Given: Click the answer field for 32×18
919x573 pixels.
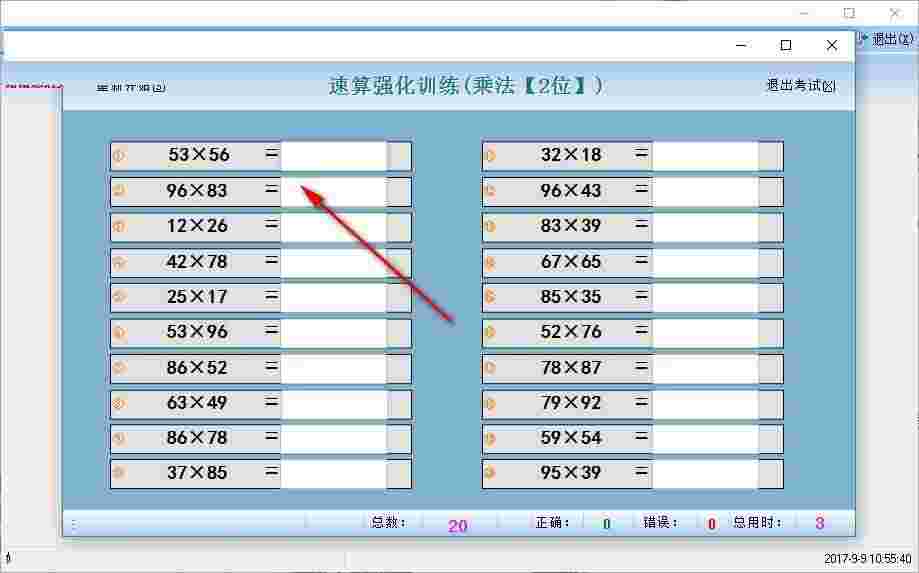Looking at the screenshot, I should [x=705, y=156].
